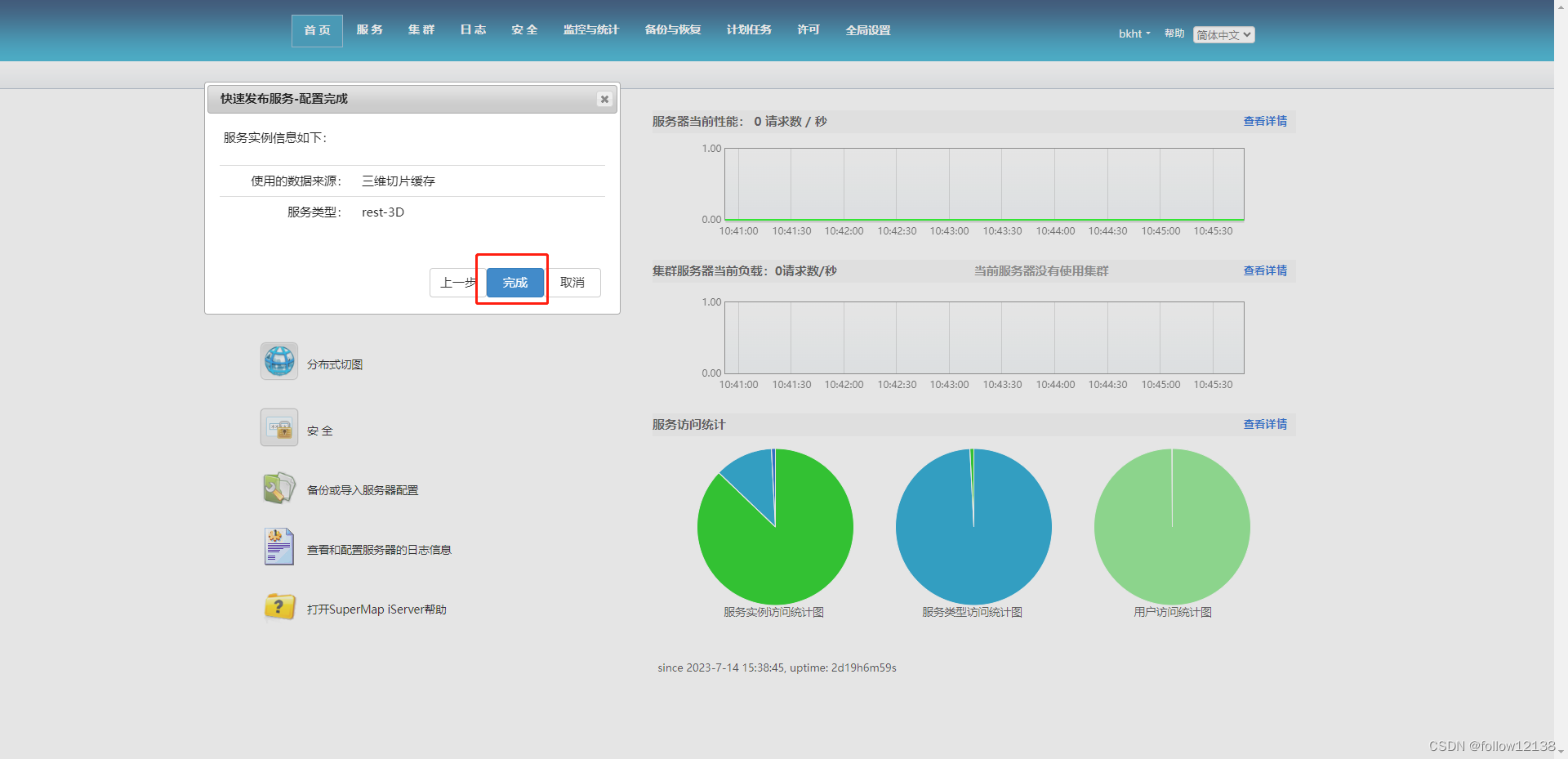Open 查看详情 for 服务访问统计

(1264, 424)
